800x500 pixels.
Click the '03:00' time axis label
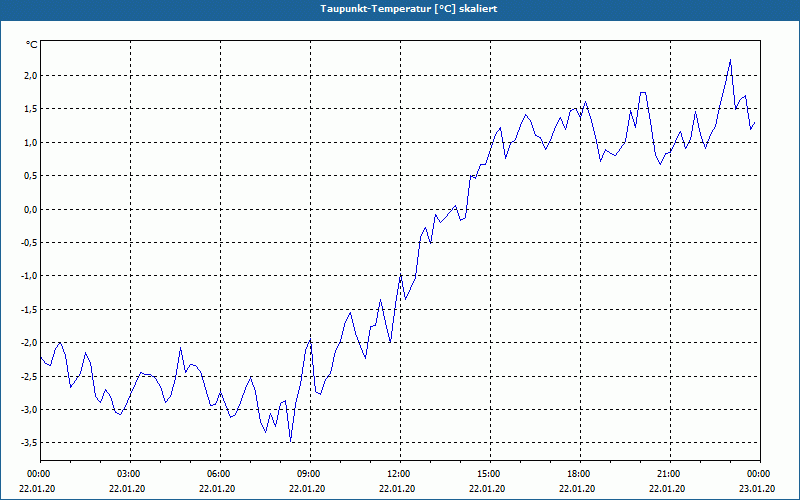tap(131, 474)
